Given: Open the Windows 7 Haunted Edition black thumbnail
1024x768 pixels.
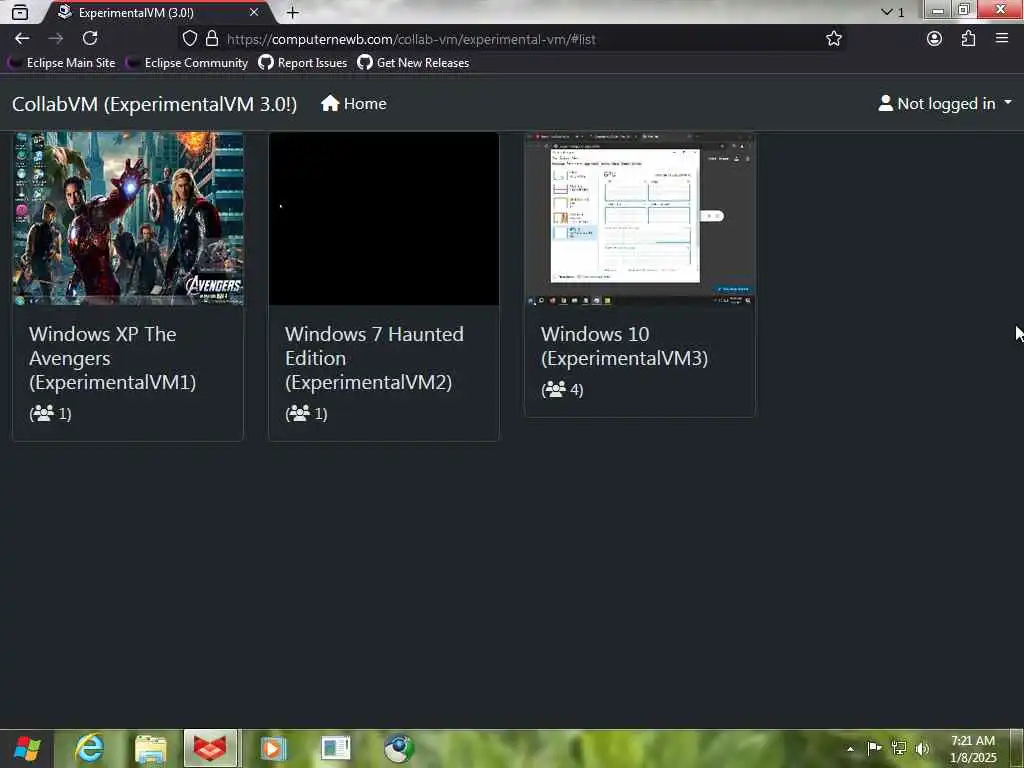Looking at the screenshot, I should (384, 219).
